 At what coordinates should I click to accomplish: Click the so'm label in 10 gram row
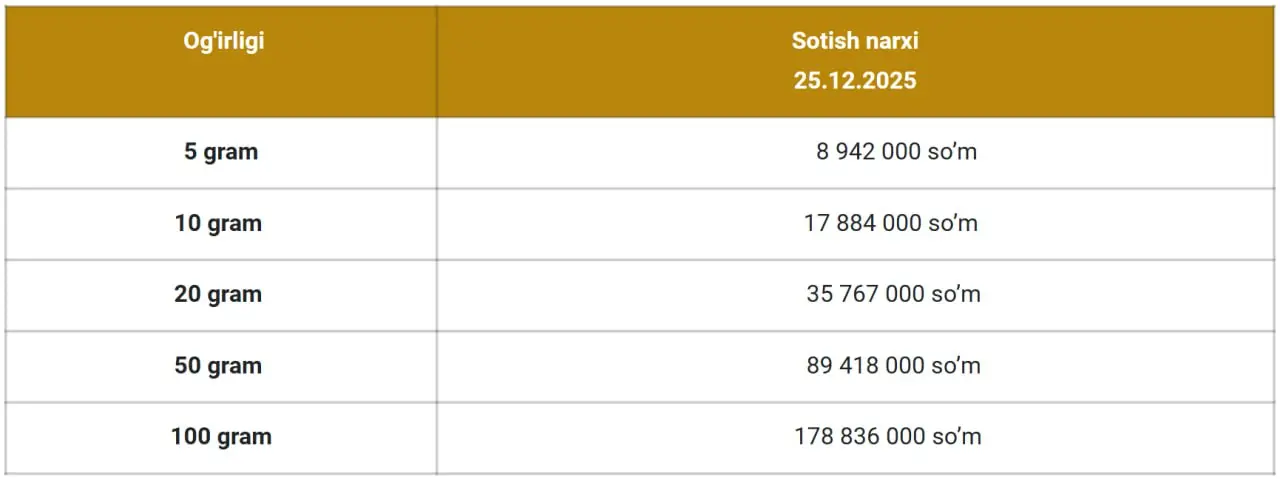tap(952, 224)
